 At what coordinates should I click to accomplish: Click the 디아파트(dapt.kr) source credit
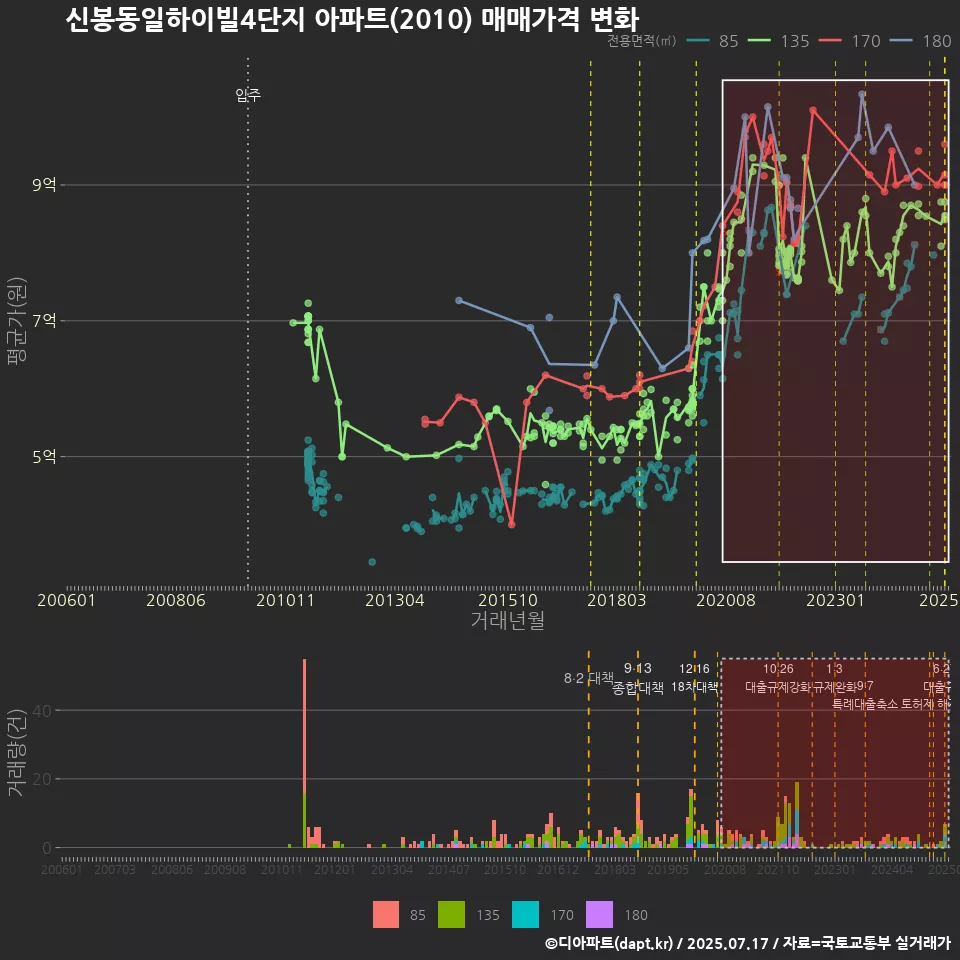(609, 943)
